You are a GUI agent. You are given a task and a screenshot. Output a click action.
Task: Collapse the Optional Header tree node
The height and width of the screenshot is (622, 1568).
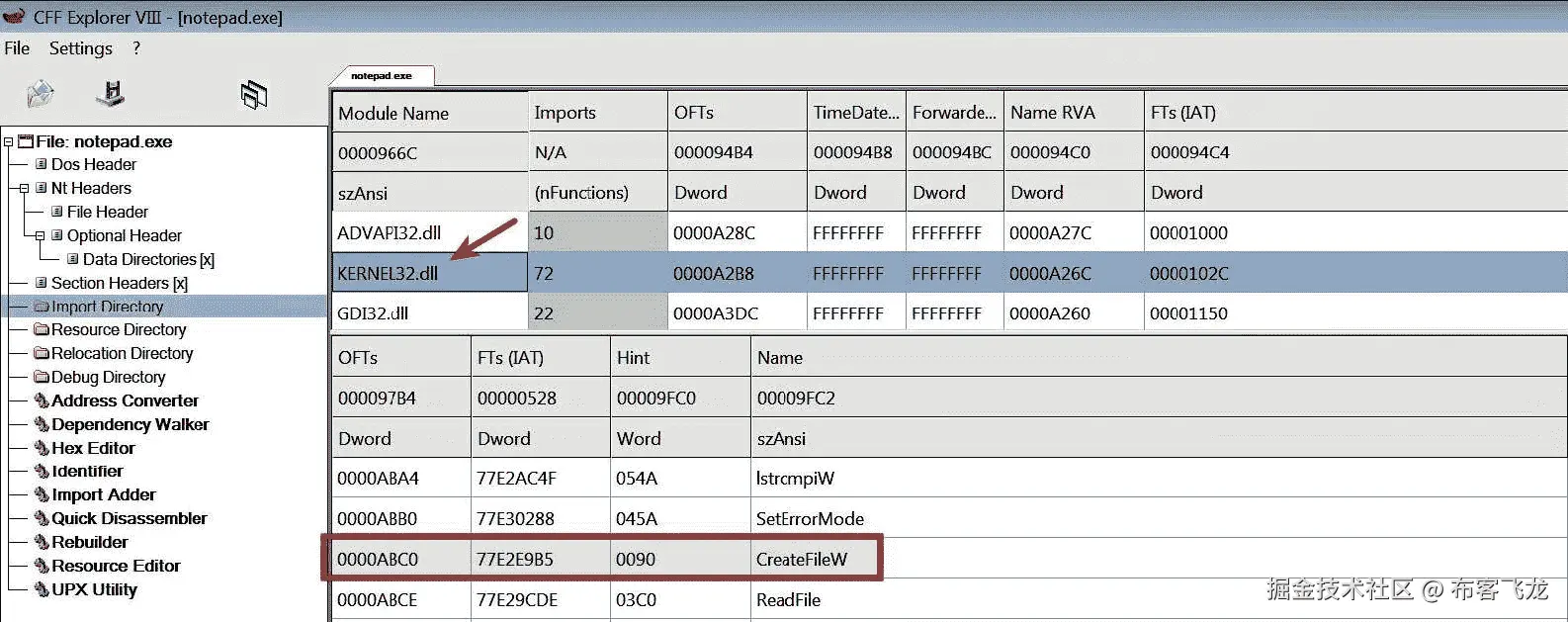coord(41,236)
